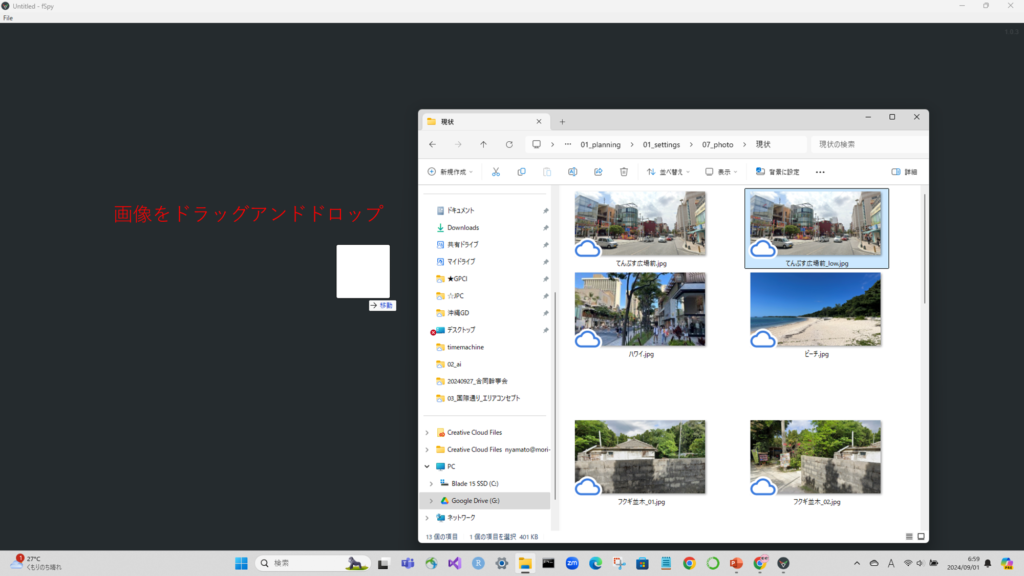Click the Cut scissors icon in Explorer toolbar

tap(495, 172)
